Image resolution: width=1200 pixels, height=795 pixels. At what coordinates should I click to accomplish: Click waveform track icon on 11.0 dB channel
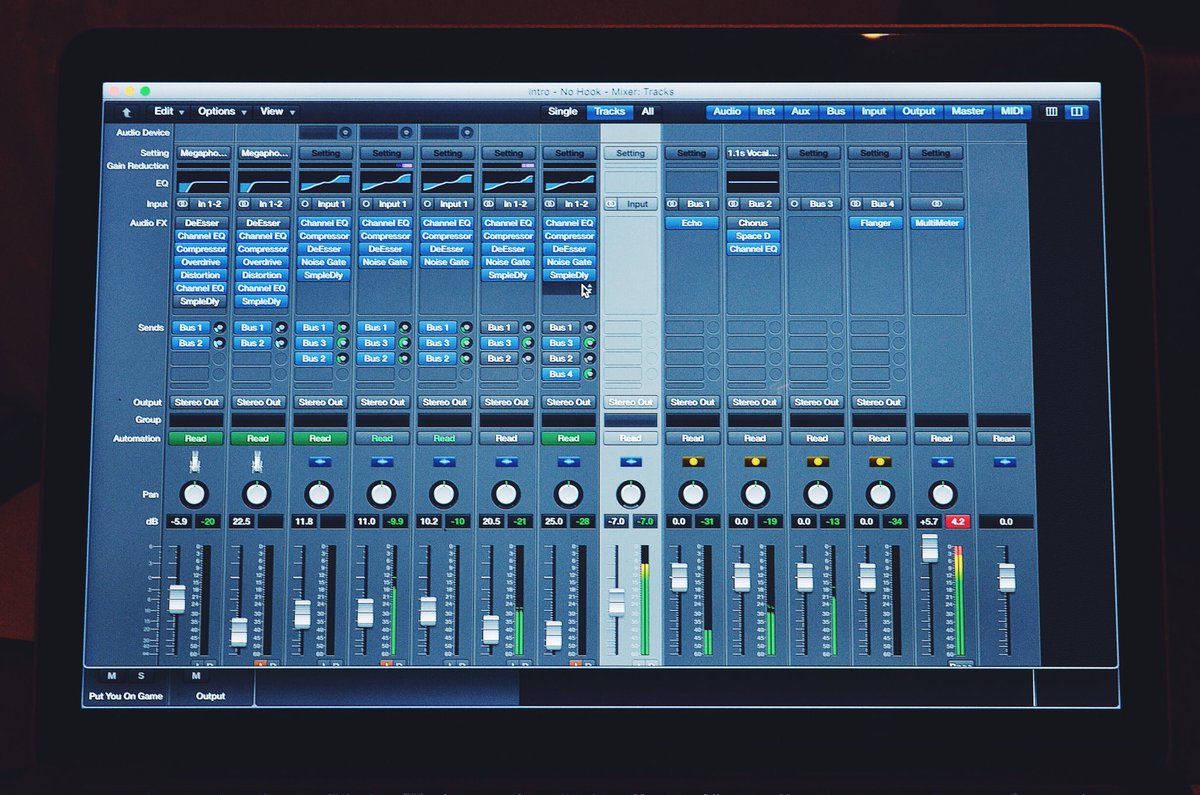click(382, 462)
